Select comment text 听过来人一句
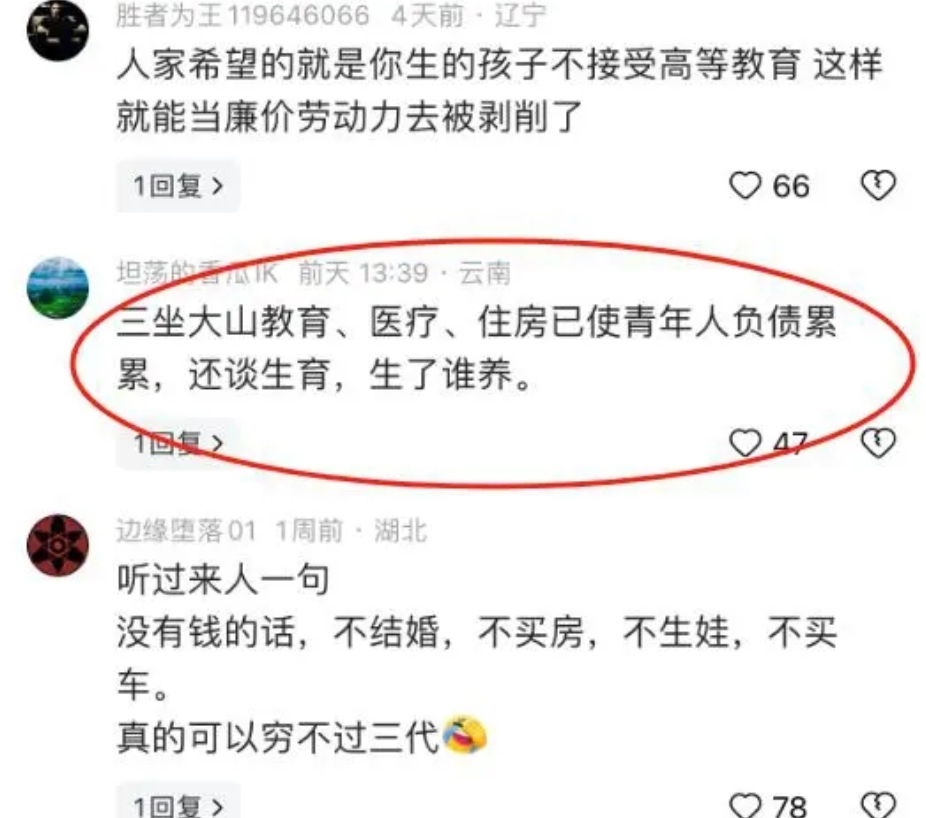926x818 pixels. [223, 579]
